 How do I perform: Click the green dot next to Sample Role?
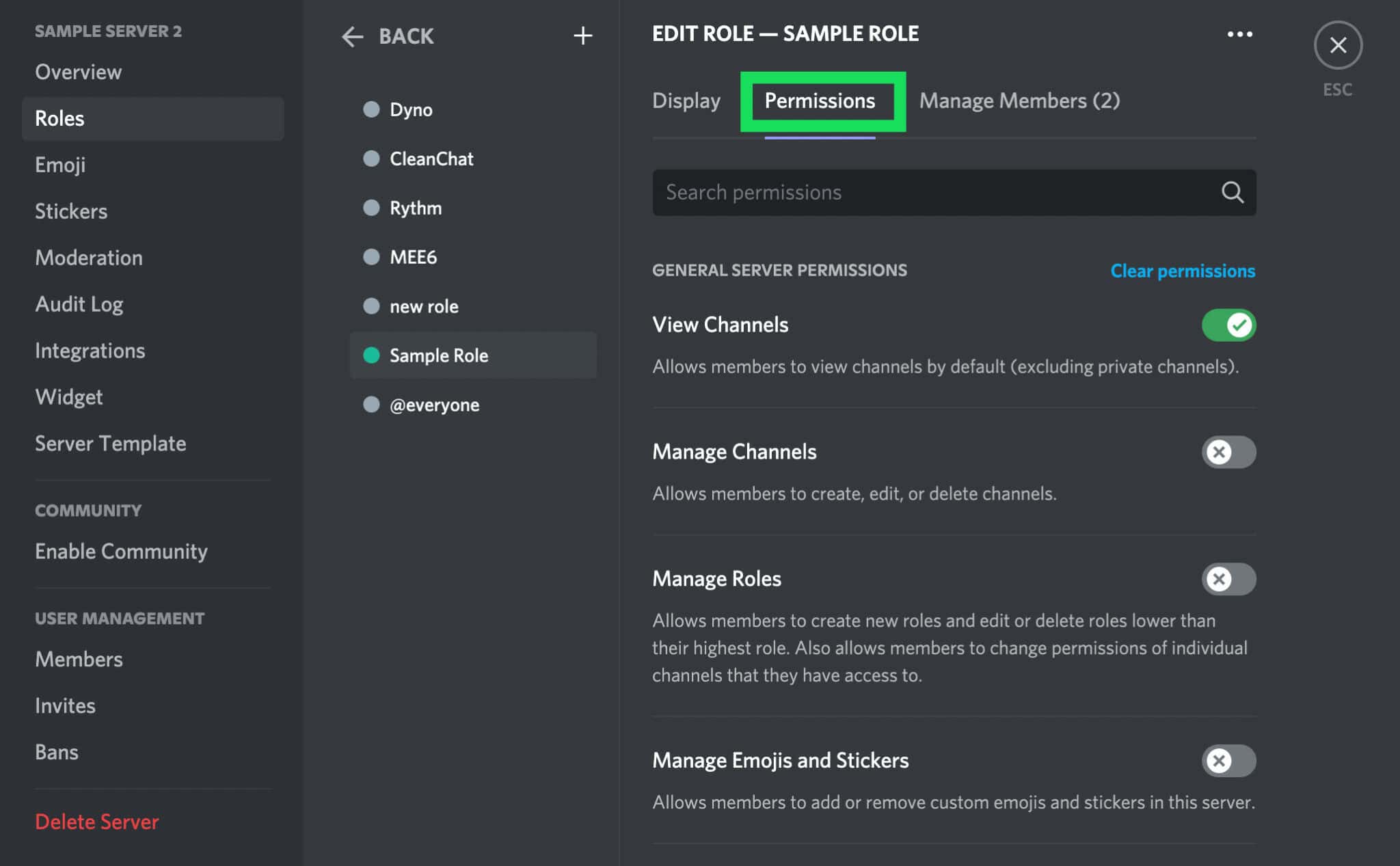[x=371, y=355]
